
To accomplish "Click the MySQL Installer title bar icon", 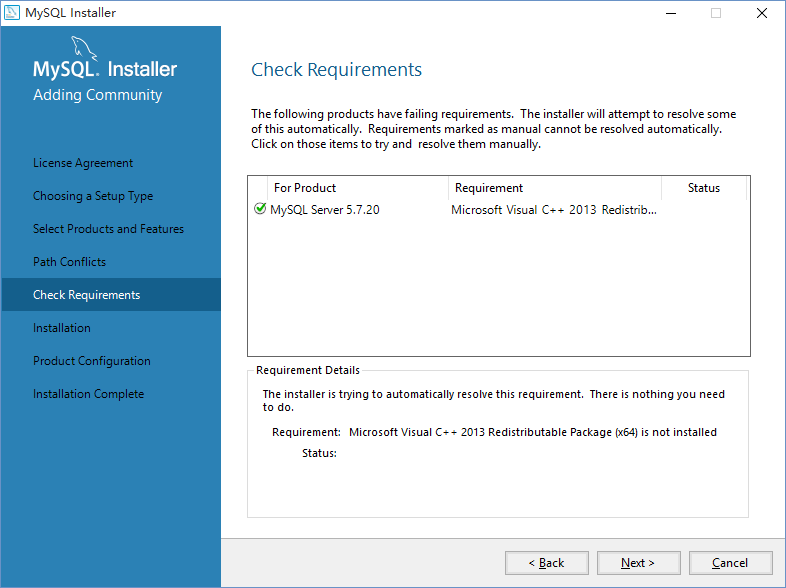I will point(12,13).
